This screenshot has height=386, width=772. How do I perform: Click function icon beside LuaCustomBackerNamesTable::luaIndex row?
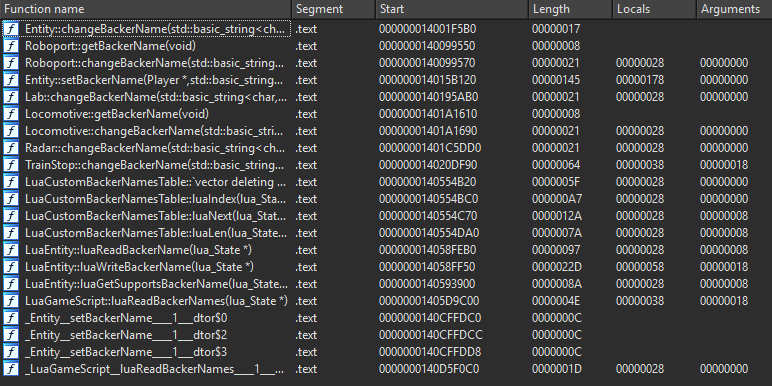[11, 199]
